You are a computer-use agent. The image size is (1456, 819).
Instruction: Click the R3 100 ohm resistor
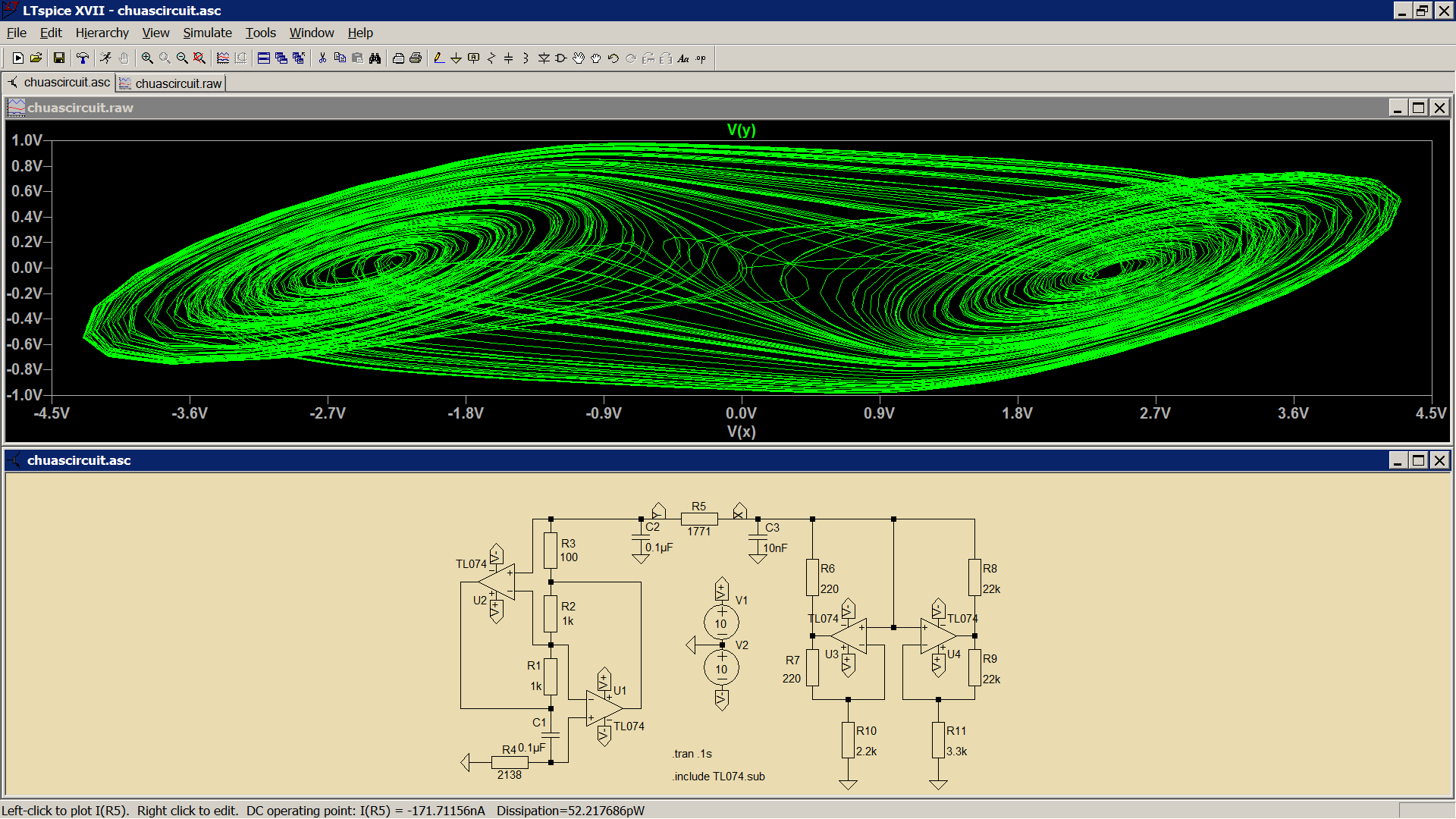551,551
